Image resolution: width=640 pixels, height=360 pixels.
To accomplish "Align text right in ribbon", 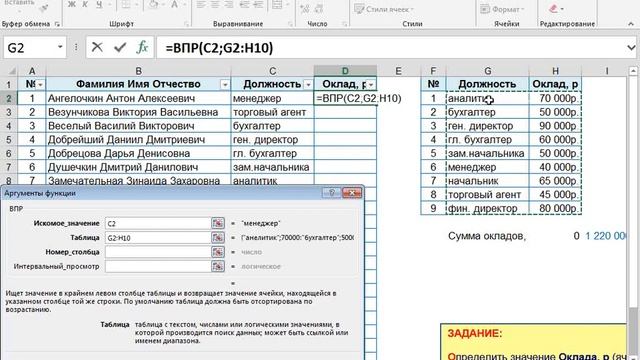I will click(229, 4).
